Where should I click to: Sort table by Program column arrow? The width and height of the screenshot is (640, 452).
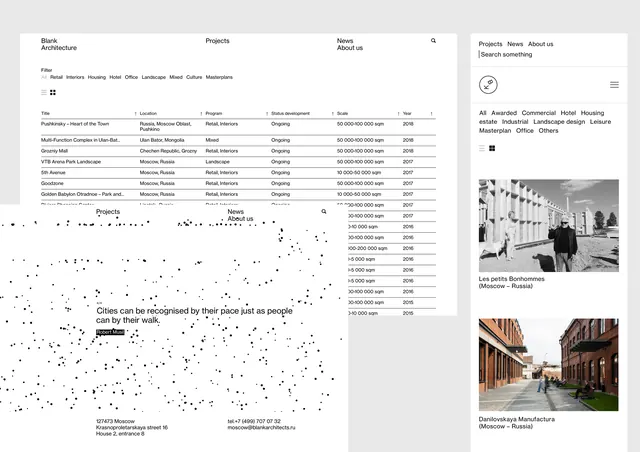[267, 114]
